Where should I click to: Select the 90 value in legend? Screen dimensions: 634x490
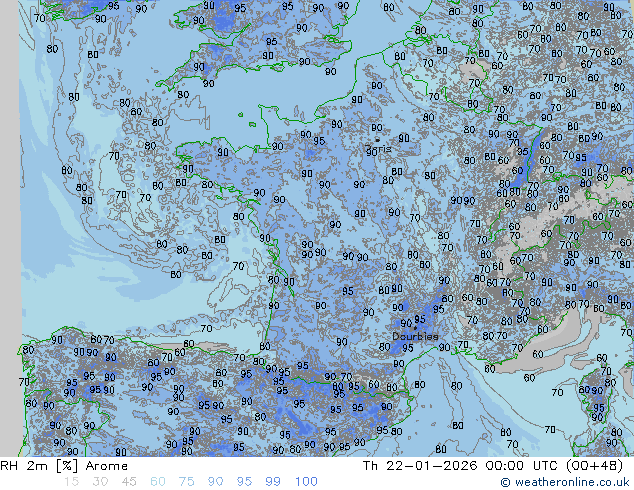pyautogui.click(x=216, y=482)
